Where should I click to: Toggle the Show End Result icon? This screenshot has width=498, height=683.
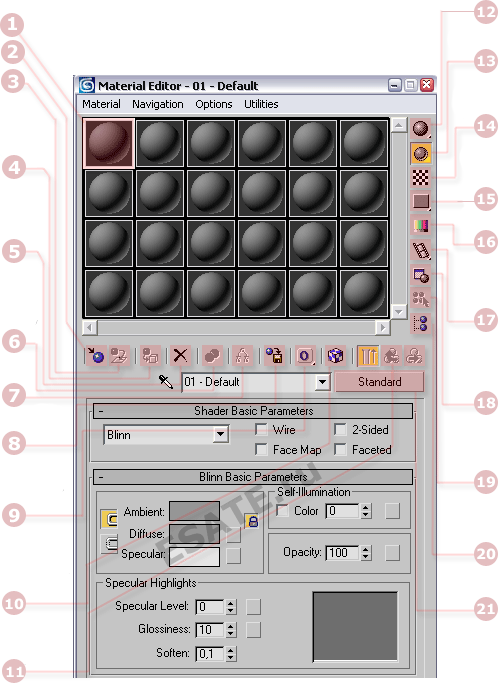[x=368, y=356]
